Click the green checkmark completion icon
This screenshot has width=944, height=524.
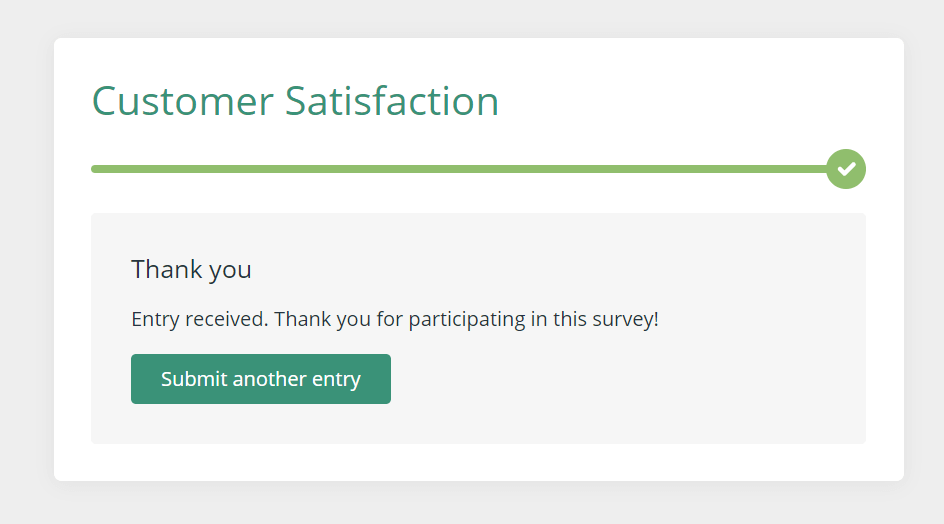[846, 169]
